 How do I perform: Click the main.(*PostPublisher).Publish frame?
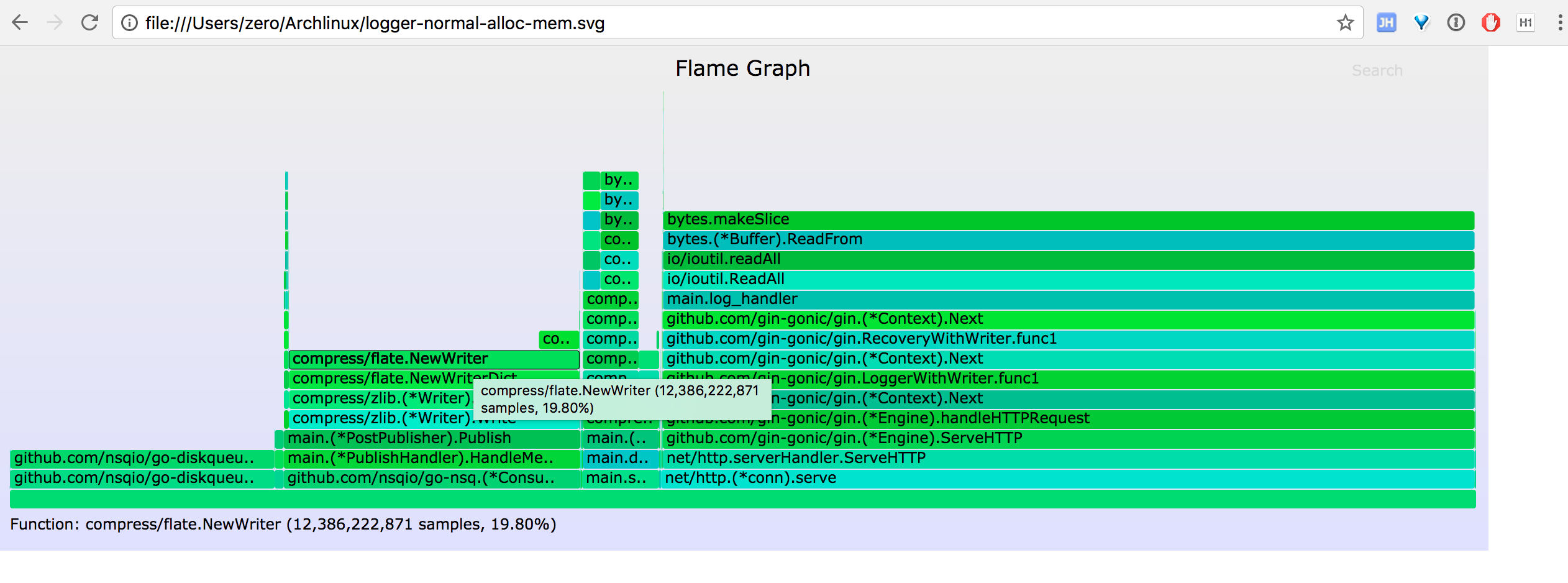pyautogui.click(x=432, y=439)
